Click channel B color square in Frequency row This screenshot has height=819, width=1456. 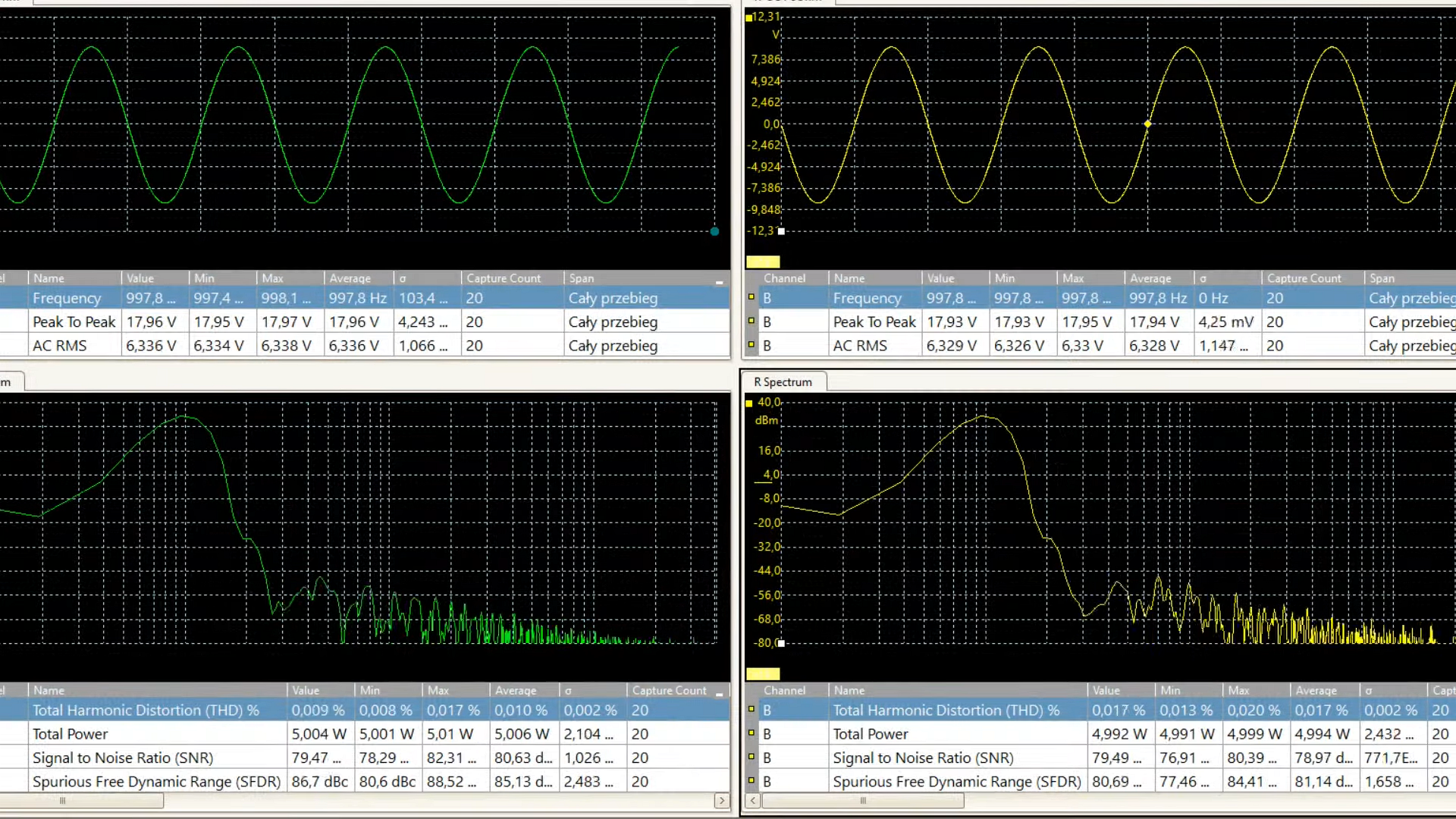(x=752, y=297)
